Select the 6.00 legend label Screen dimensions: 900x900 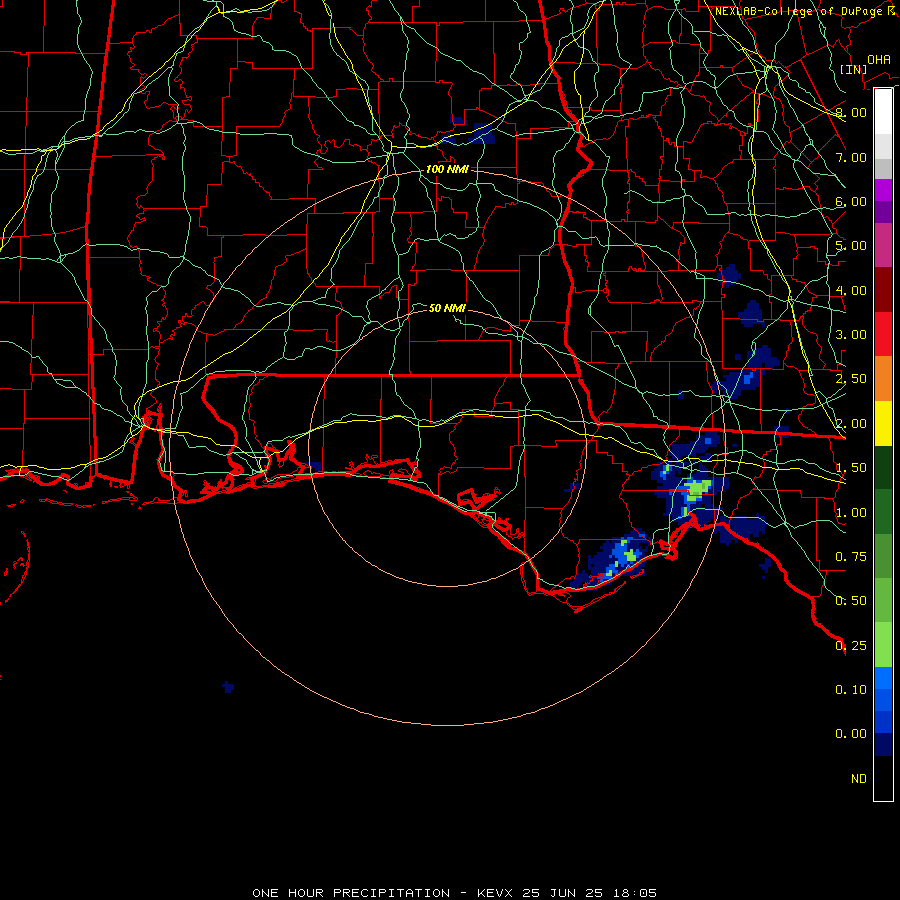pyautogui.click(x=851, y=201)
